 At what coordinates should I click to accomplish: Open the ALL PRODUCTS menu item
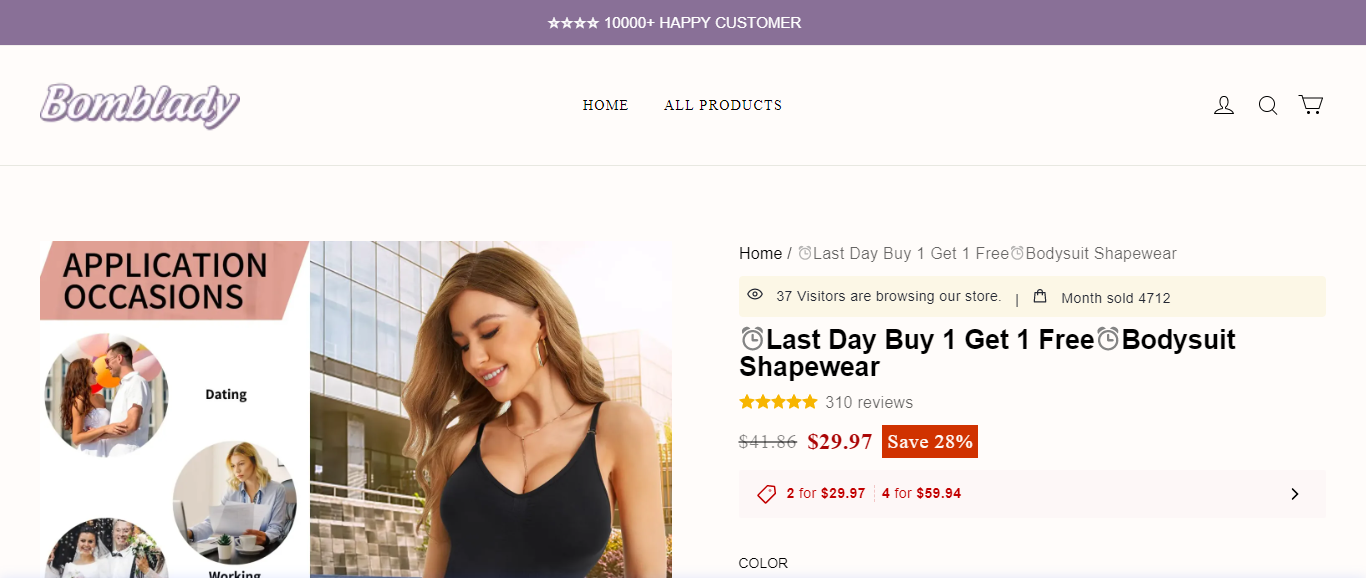(723, 105)
